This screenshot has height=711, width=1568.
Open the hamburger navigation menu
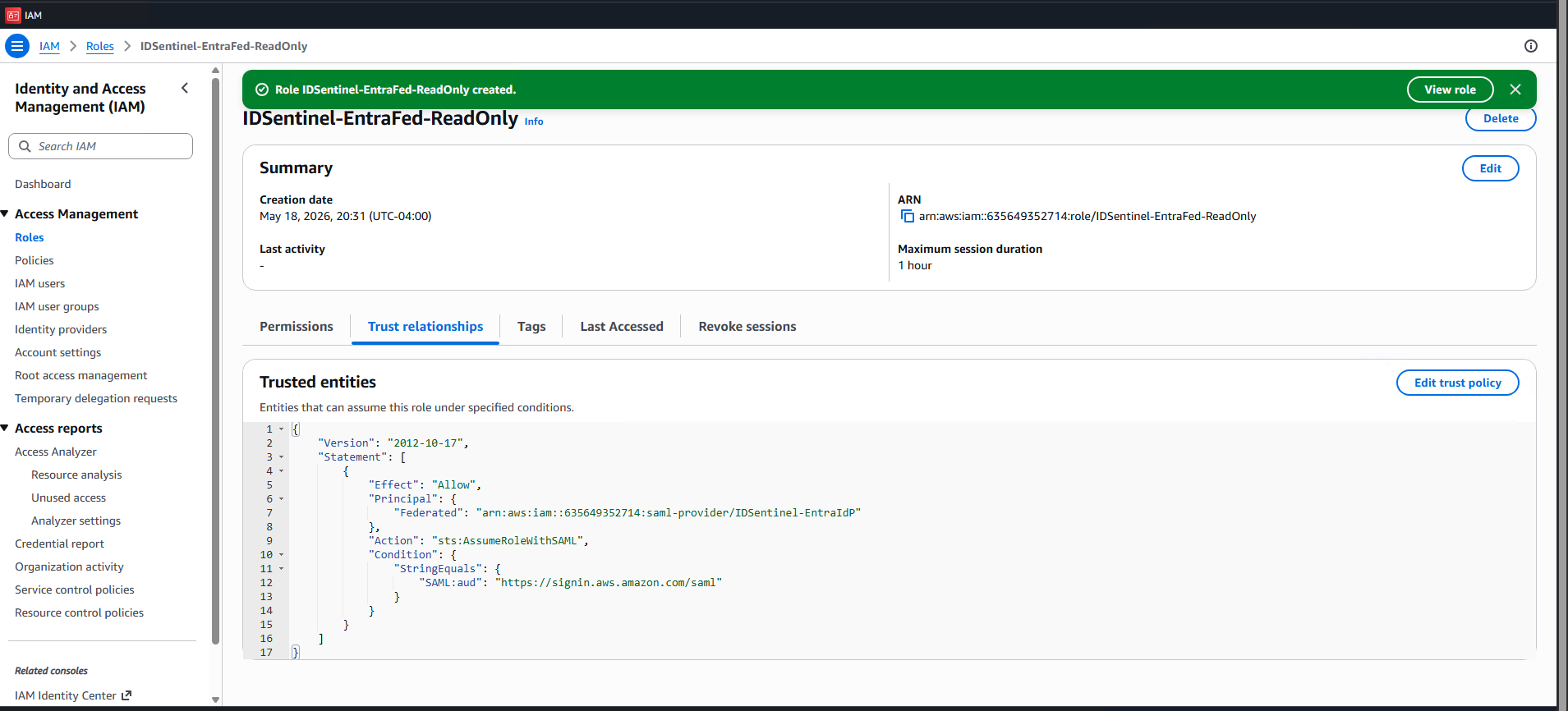point(16,46)
